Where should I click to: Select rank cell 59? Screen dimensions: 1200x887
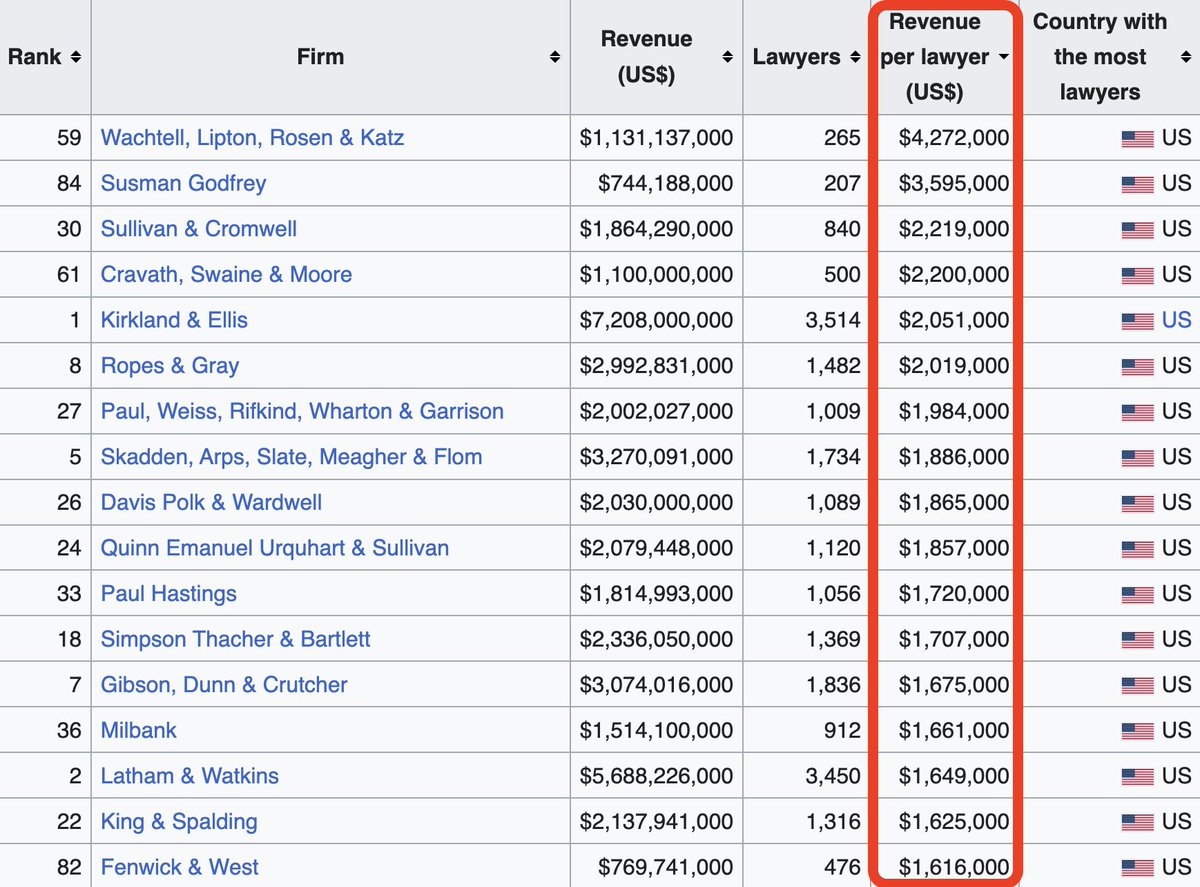(x=69, y=137)
